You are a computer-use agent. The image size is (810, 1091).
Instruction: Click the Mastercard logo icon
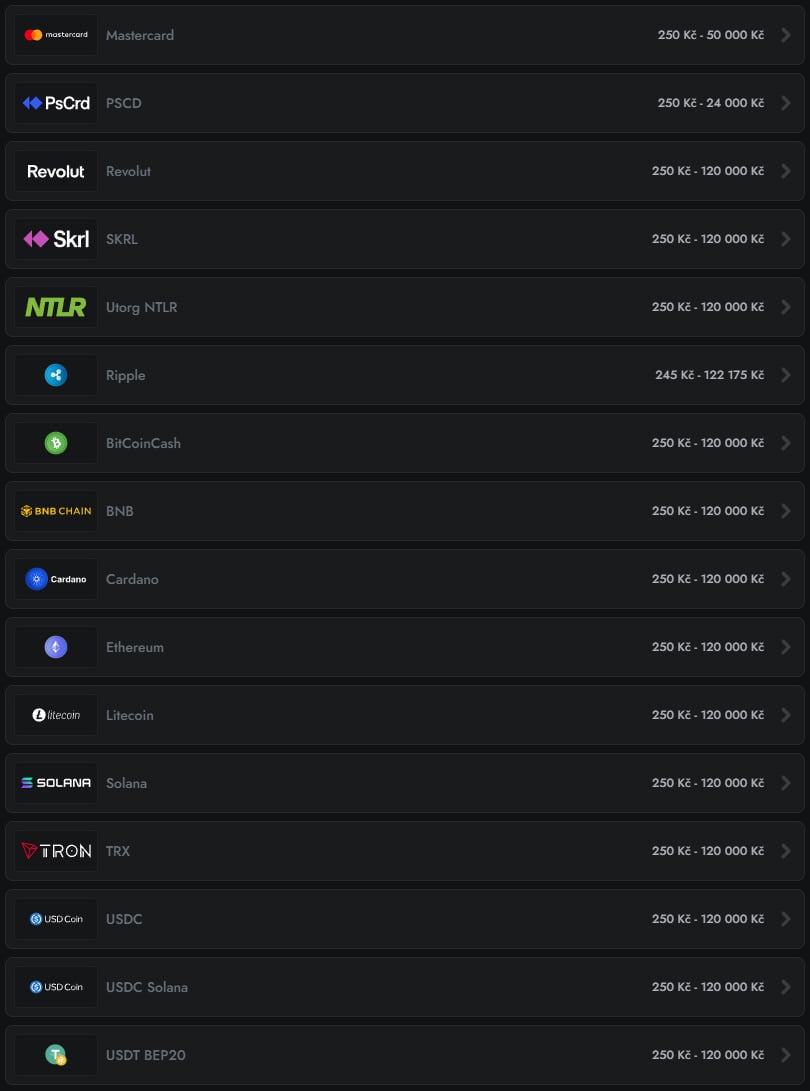click(x=56, y=35)
